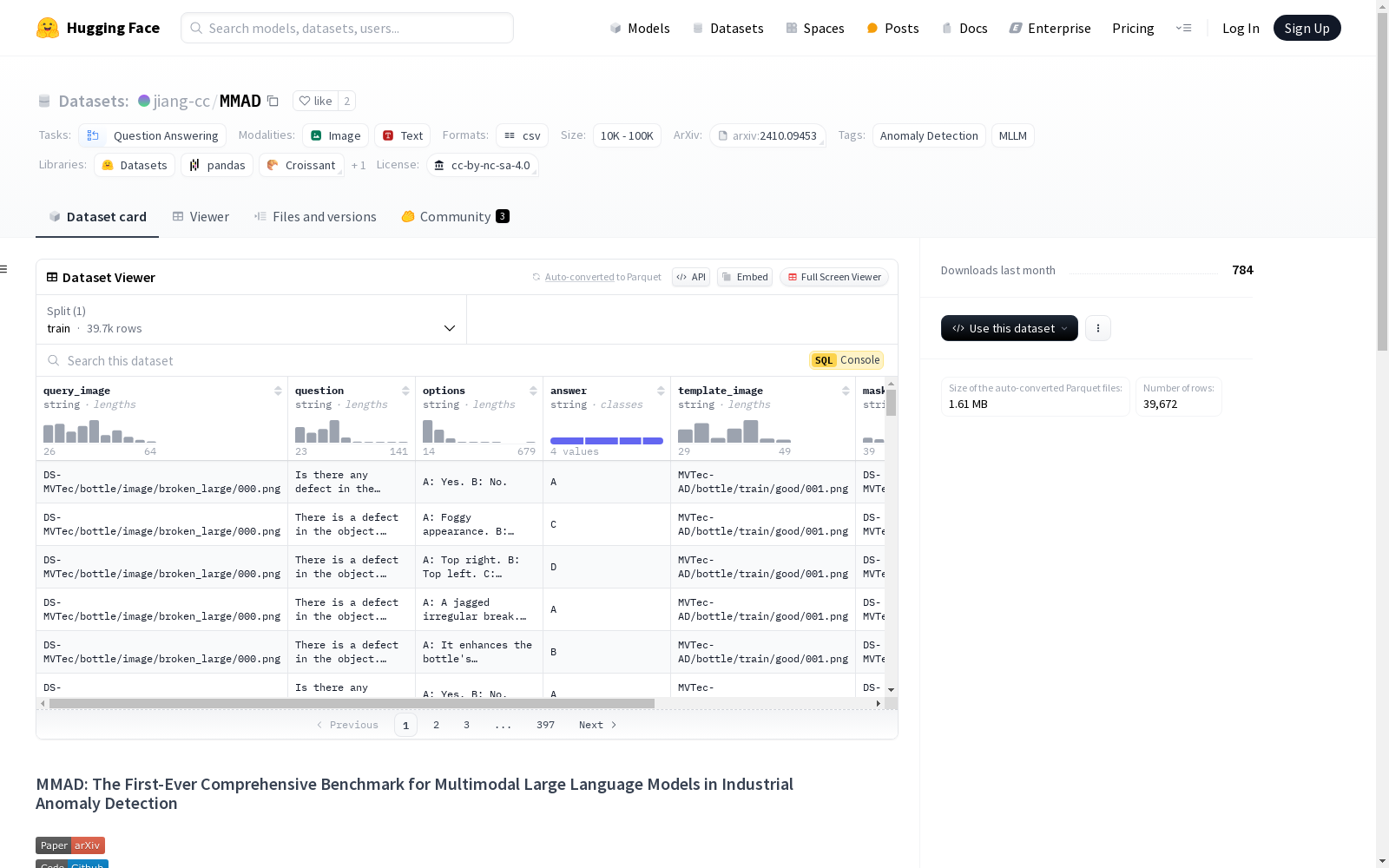This screenshot has height=868, width=1389.
Task: Click the Anomaly Detection tag
Action: click(929, 135)
